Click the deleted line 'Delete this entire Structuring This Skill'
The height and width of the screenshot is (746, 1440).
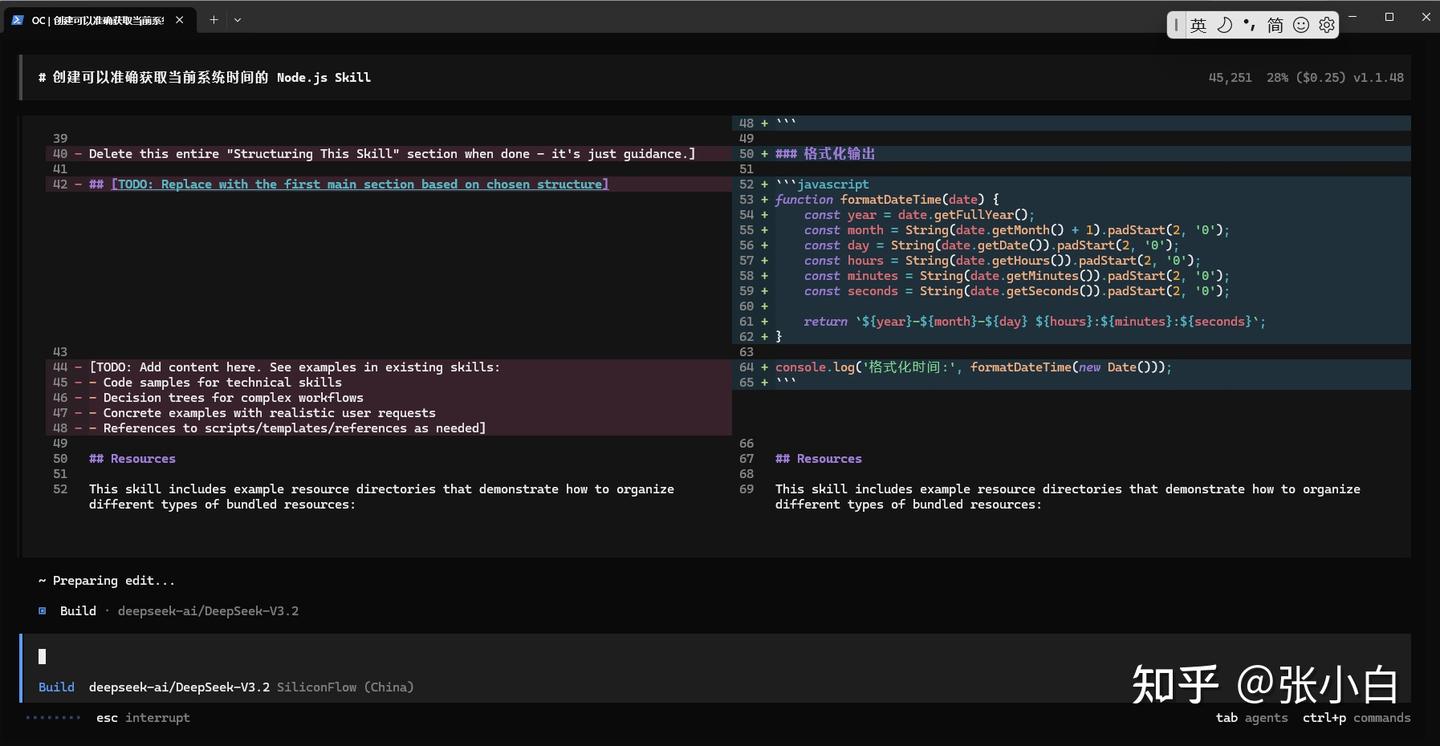pyautogui.click(x=392, y=154)
